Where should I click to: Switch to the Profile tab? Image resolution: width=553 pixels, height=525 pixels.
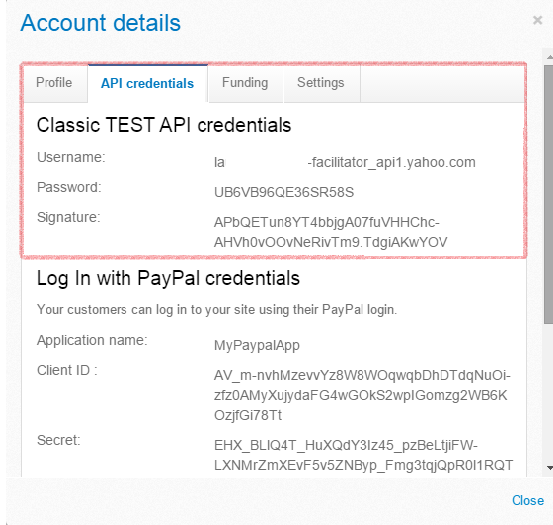(54, 83)
